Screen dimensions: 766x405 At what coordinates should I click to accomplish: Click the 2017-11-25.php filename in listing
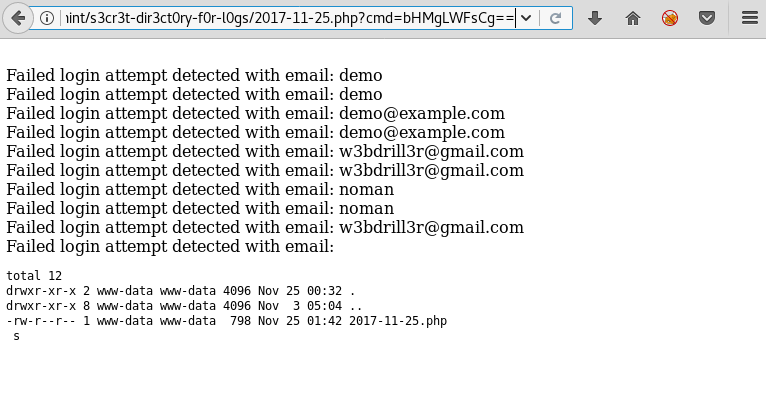398,321
